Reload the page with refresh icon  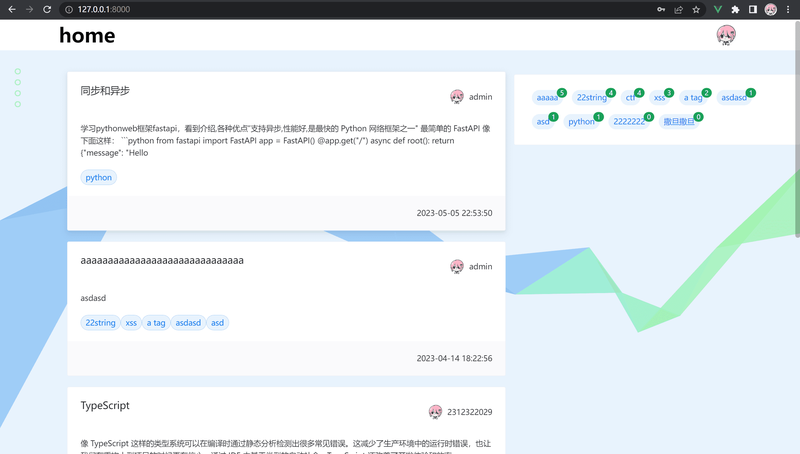click(47, 9)
